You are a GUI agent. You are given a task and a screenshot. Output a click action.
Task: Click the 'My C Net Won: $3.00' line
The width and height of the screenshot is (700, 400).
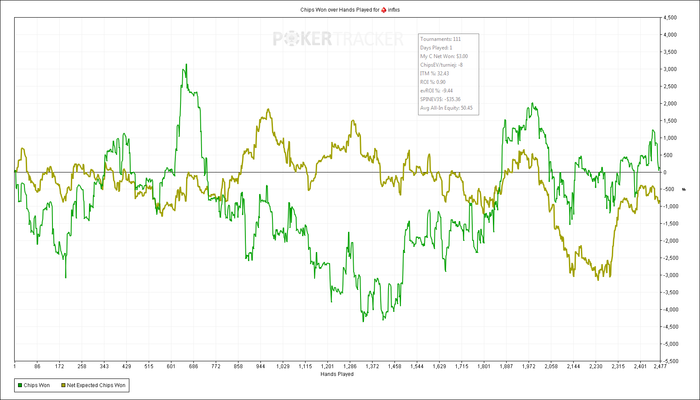point(444,56)
